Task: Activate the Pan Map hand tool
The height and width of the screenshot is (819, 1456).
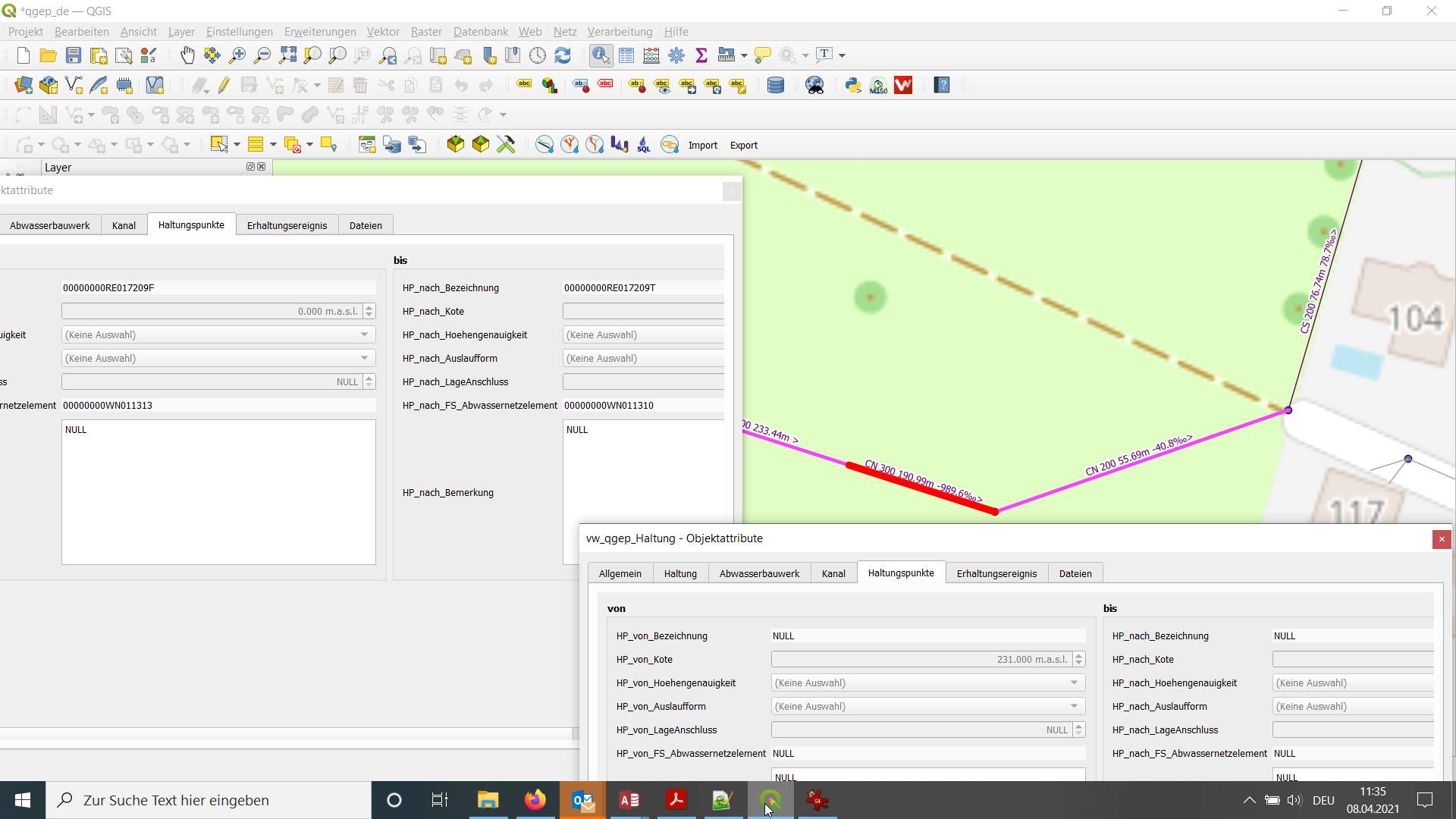Action: (x=187, y=55)
